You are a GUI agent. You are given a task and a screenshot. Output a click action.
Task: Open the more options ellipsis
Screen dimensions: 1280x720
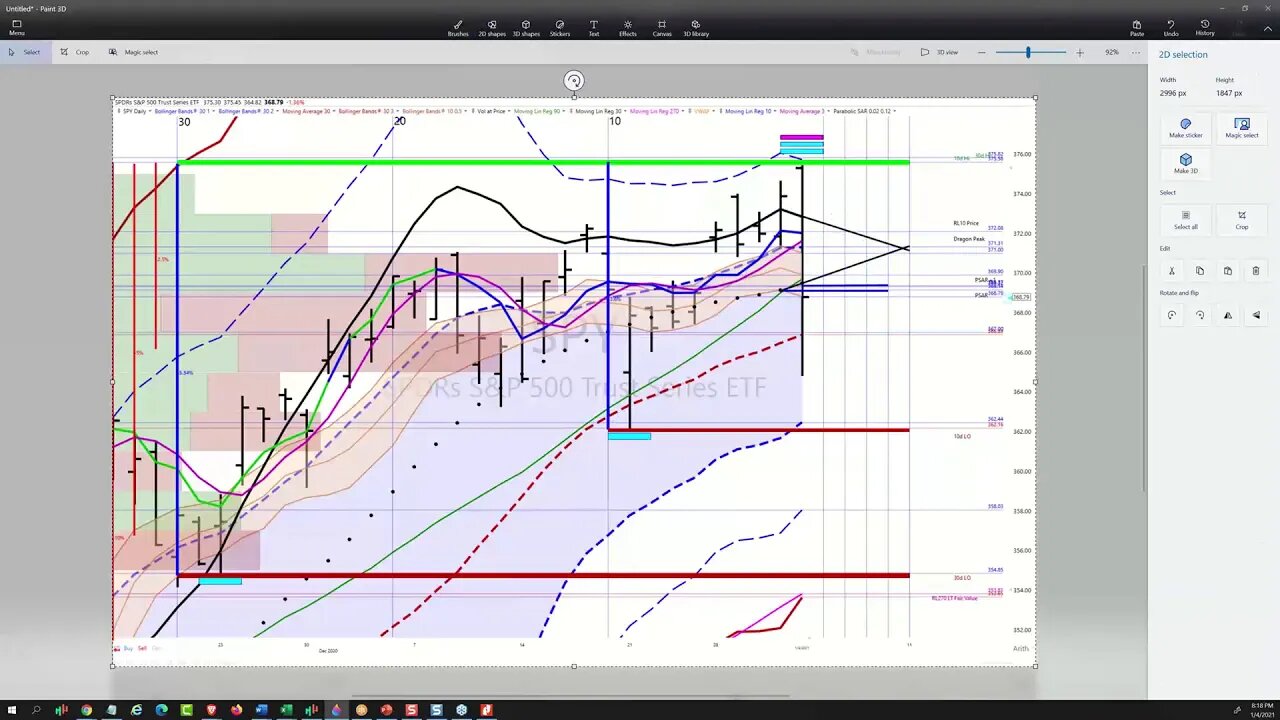1135,52
